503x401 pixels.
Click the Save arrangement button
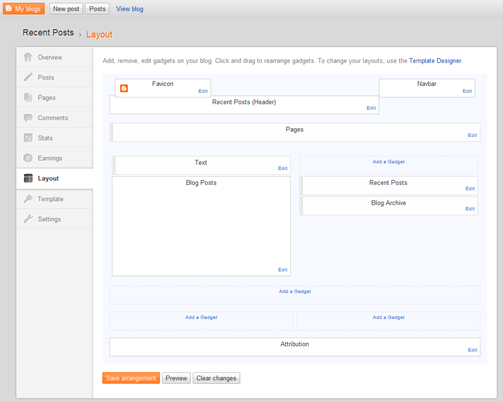point(131,378)
